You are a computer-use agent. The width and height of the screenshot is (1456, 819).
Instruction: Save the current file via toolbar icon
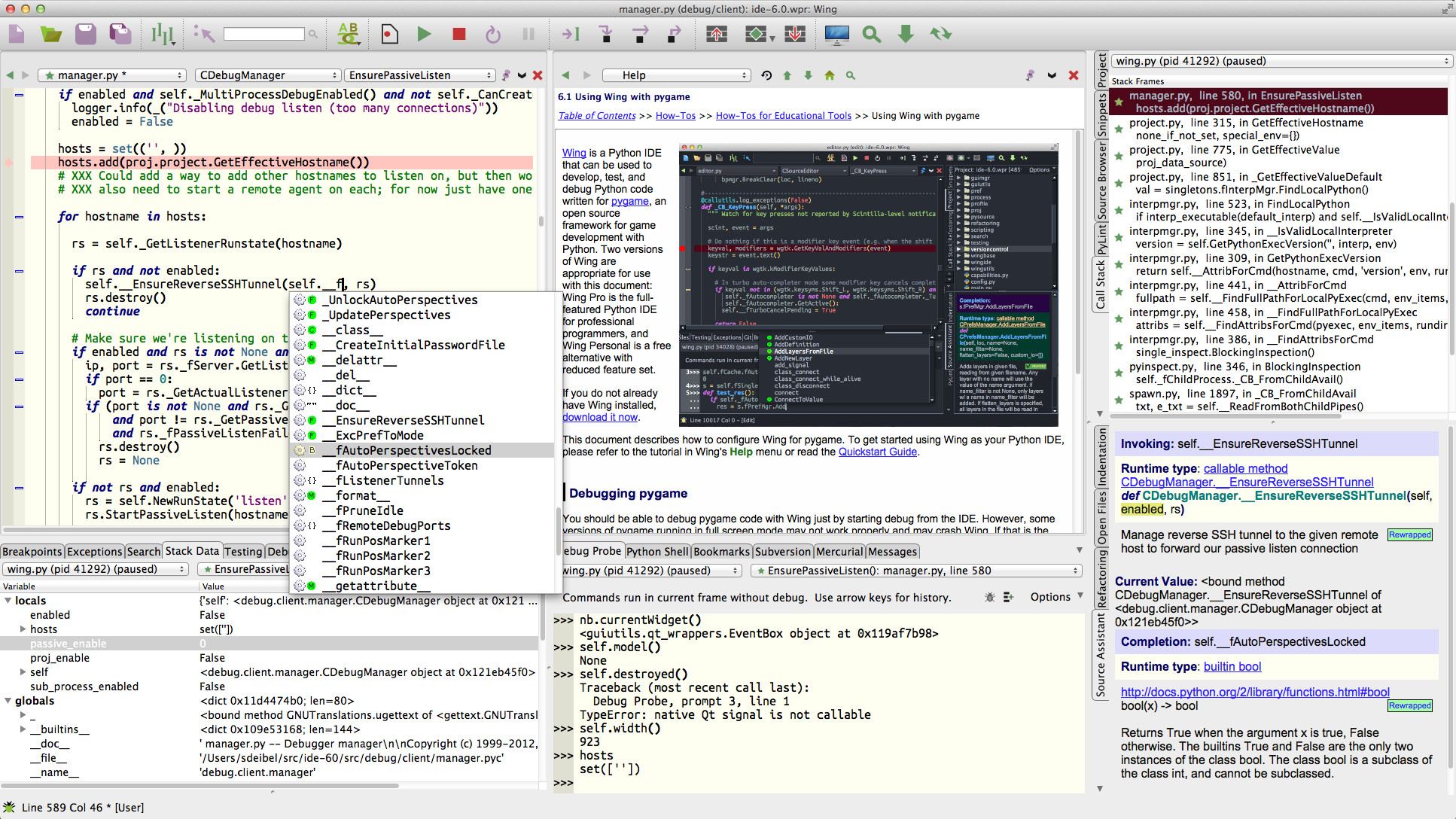85,34
